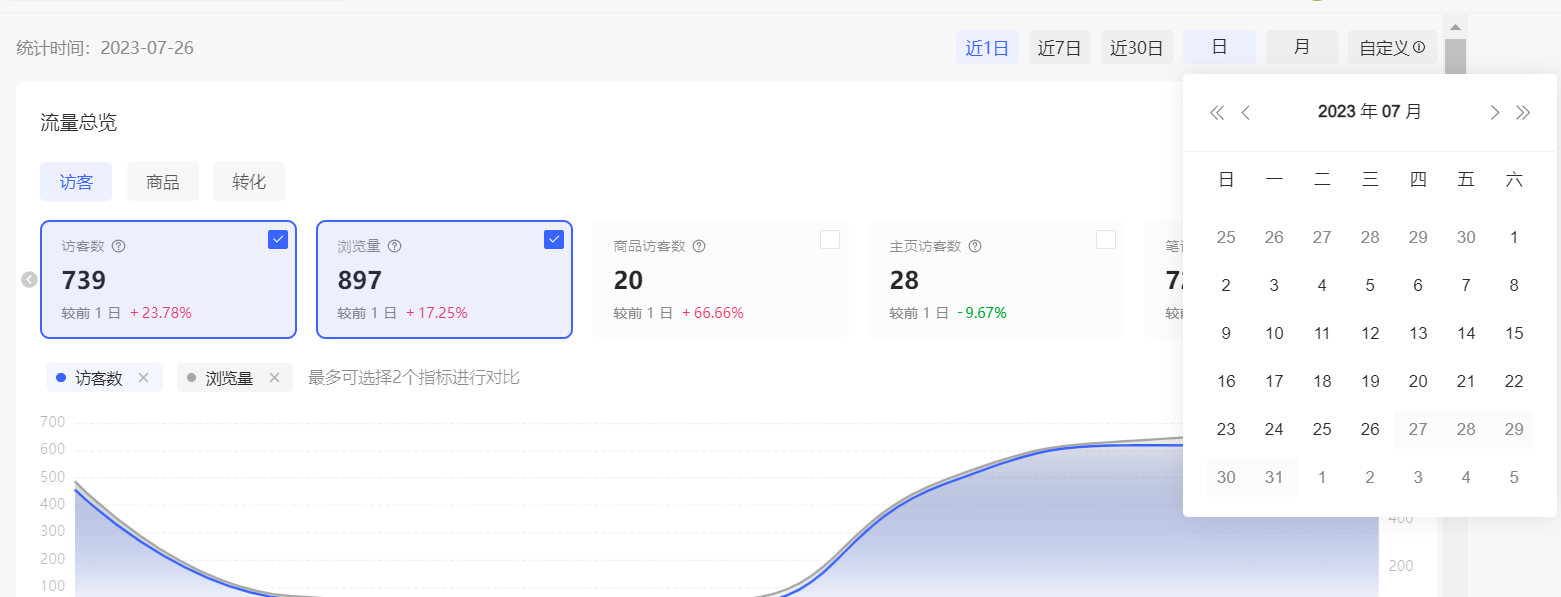The width and height of the screenshot is (1561, 597).
Task: Remove 浏览量 tag from chart legend
Action: coord(274,378)
